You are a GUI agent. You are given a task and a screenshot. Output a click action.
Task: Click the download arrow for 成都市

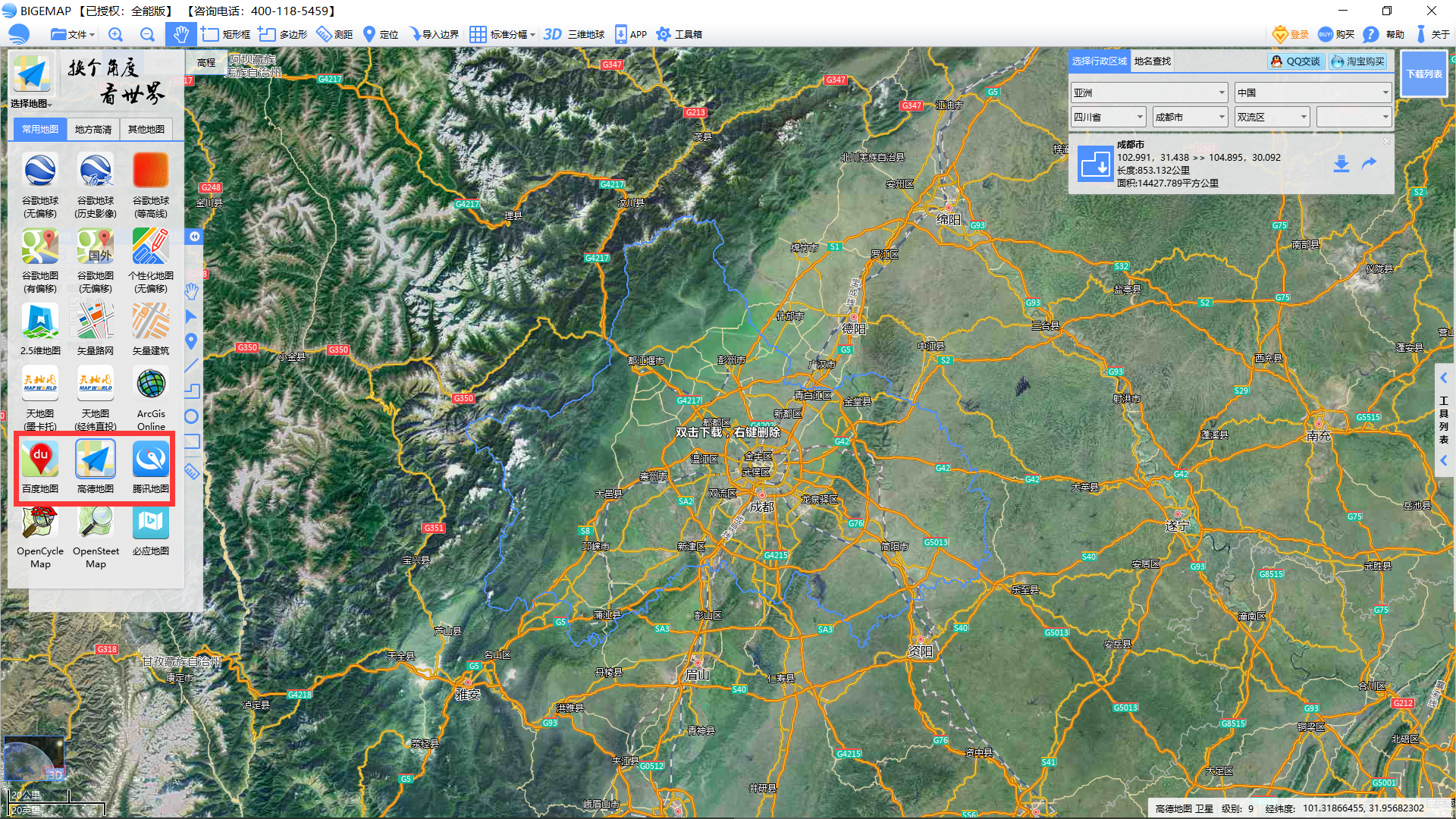tap(1341, 164)
